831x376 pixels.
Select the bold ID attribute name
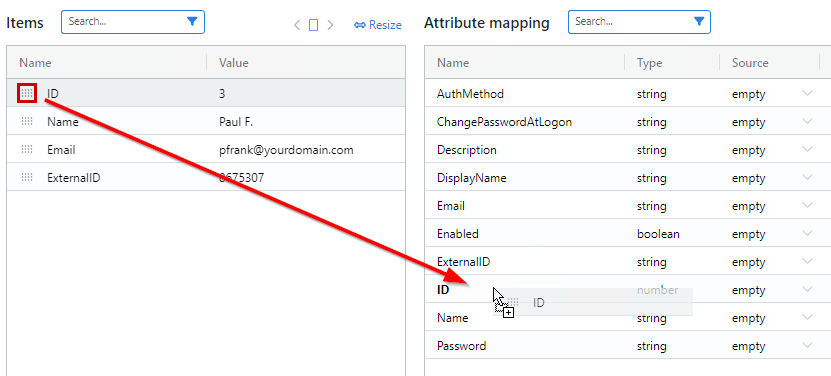443,290
